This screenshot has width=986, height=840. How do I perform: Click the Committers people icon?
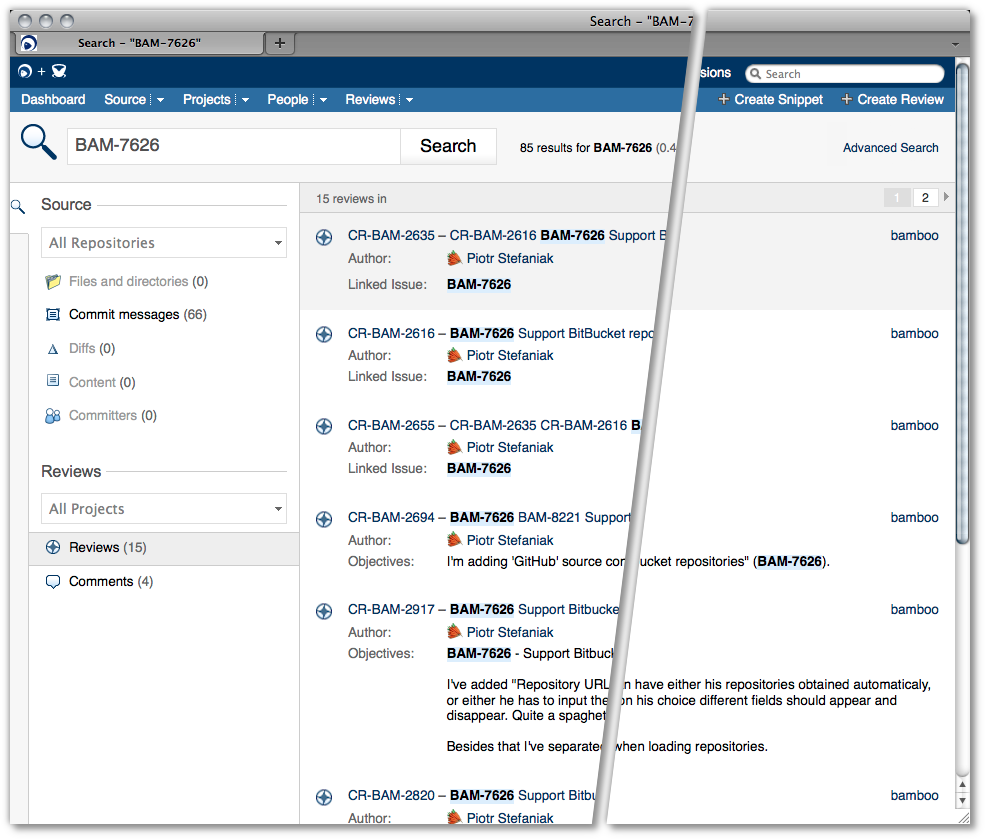[x=53, y=416]
